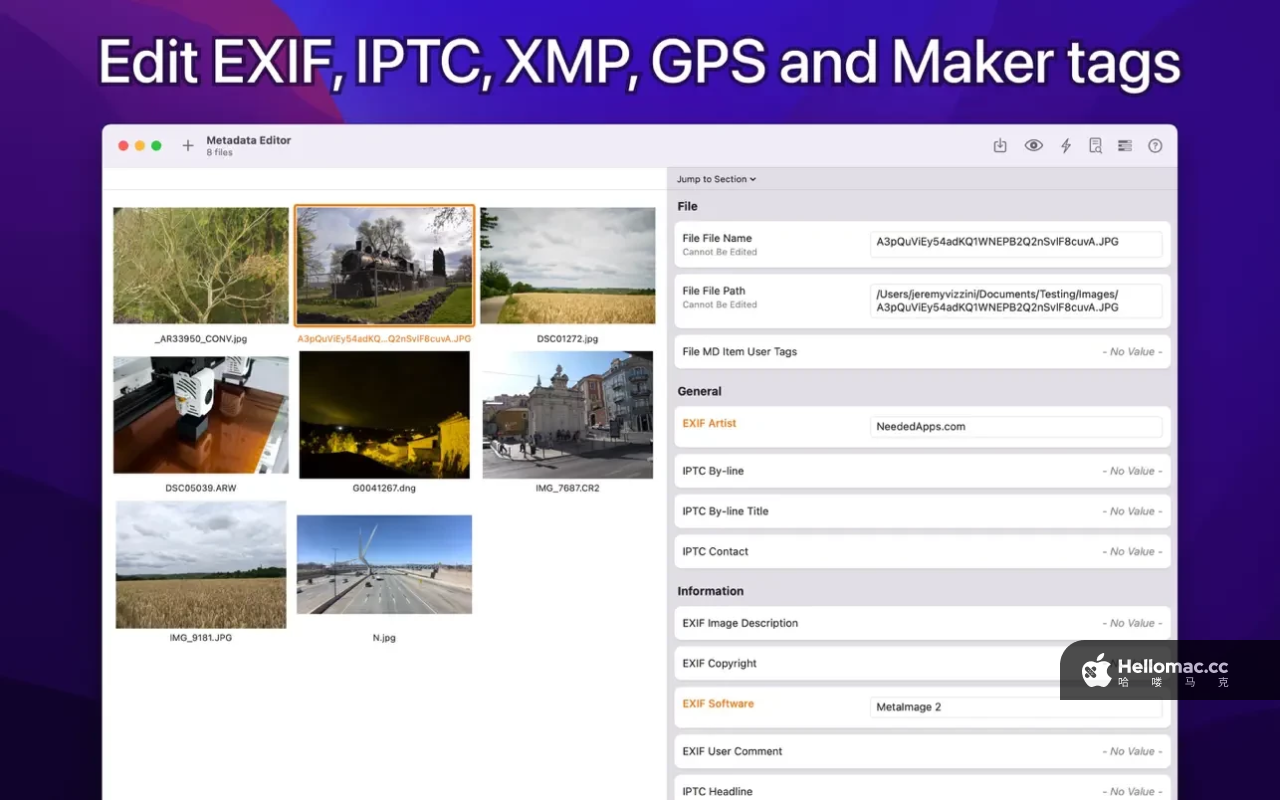Click the IPTC Contact No Value field

coord(1132,551)
